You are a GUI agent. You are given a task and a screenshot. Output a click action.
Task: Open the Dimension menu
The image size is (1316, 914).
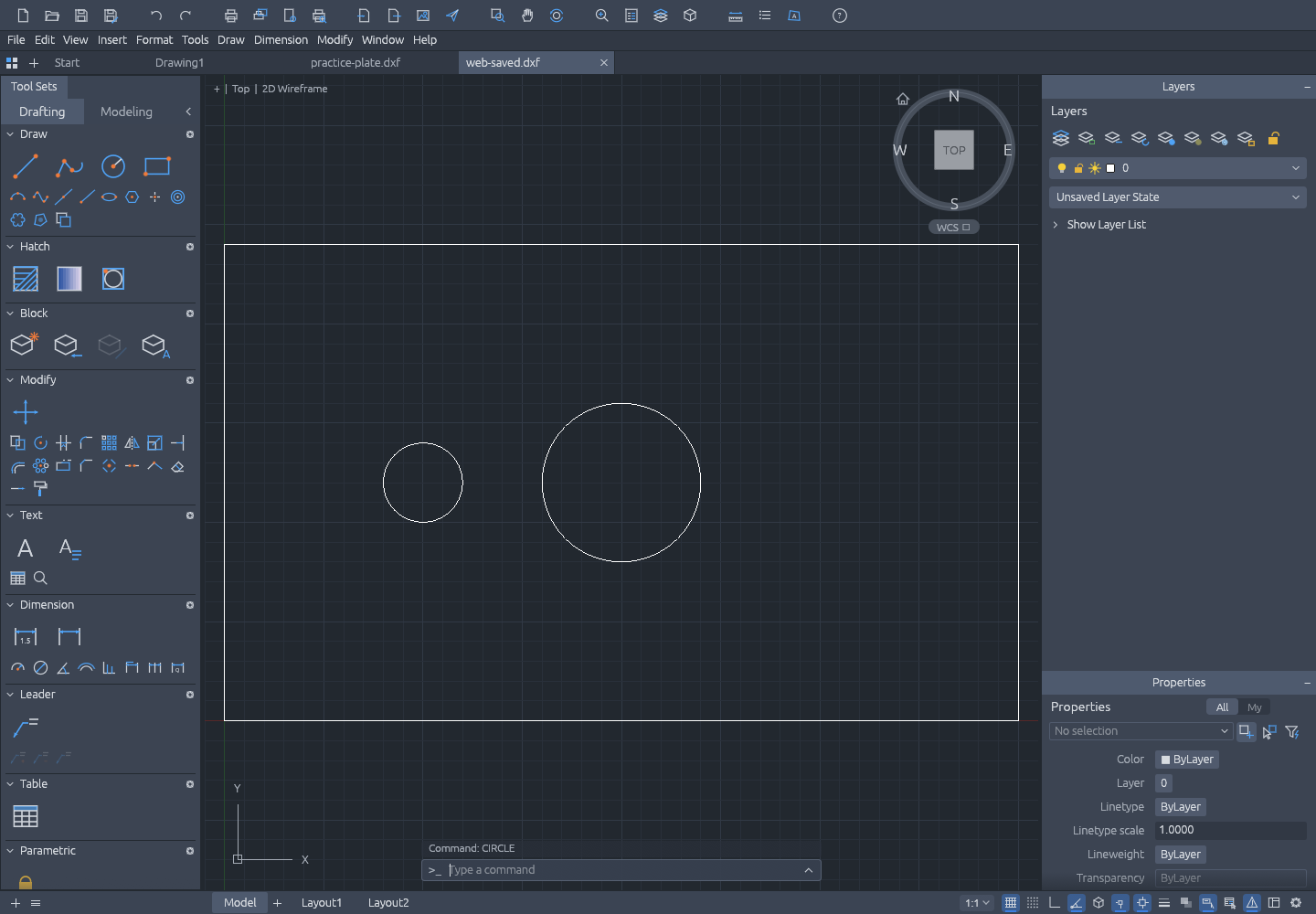pos(281,40)
